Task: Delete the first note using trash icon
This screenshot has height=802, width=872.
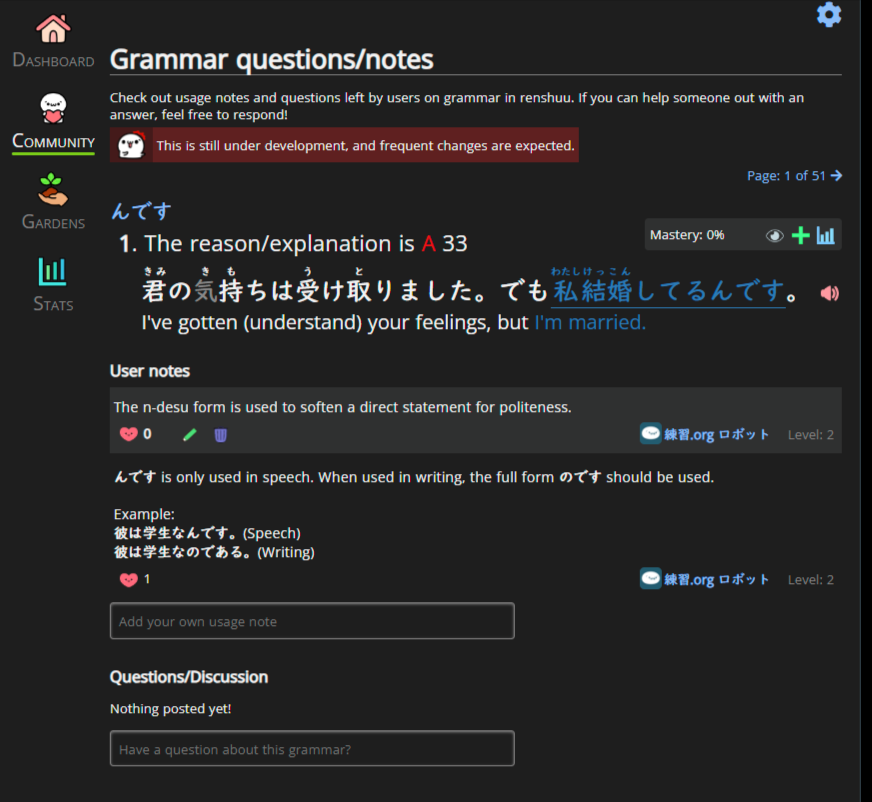Action: [x=221, y=435]
